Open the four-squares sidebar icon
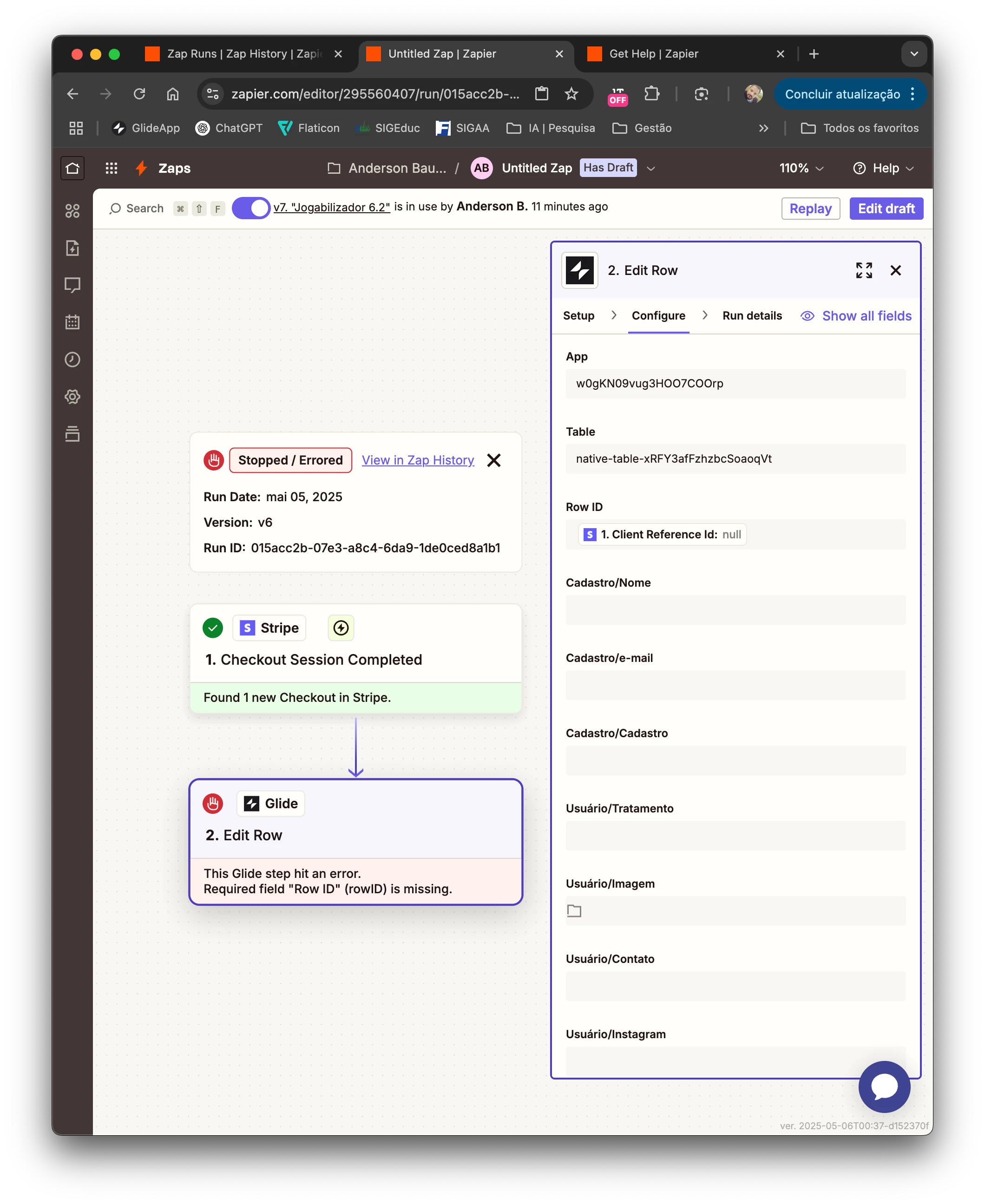The image size is (985, 1204). (x=72, y=211)
